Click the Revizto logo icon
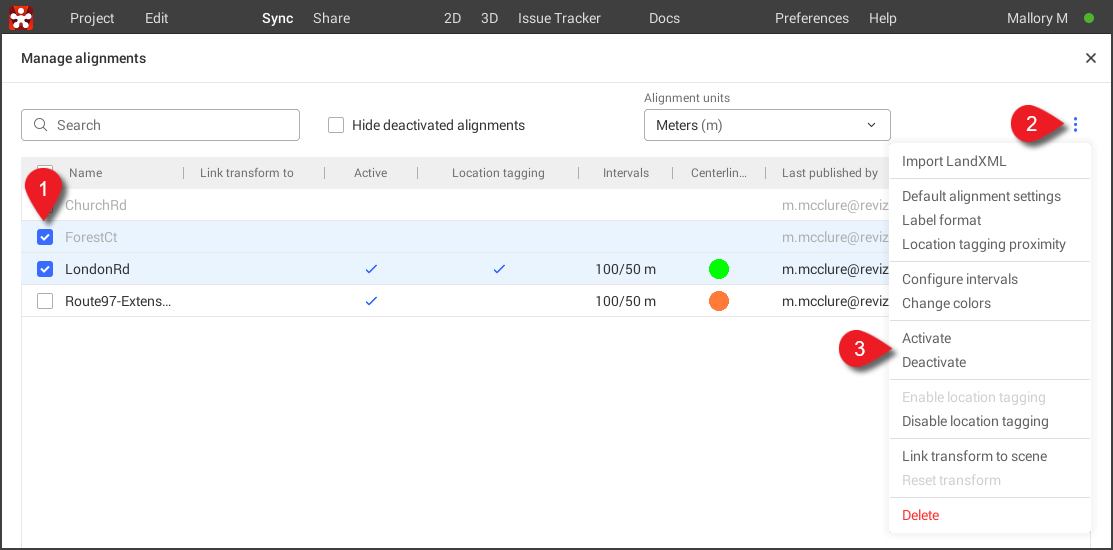Image resolution: width=1113 pixels, height=550 pixels. pyautogui.click(x=21, y=18)
